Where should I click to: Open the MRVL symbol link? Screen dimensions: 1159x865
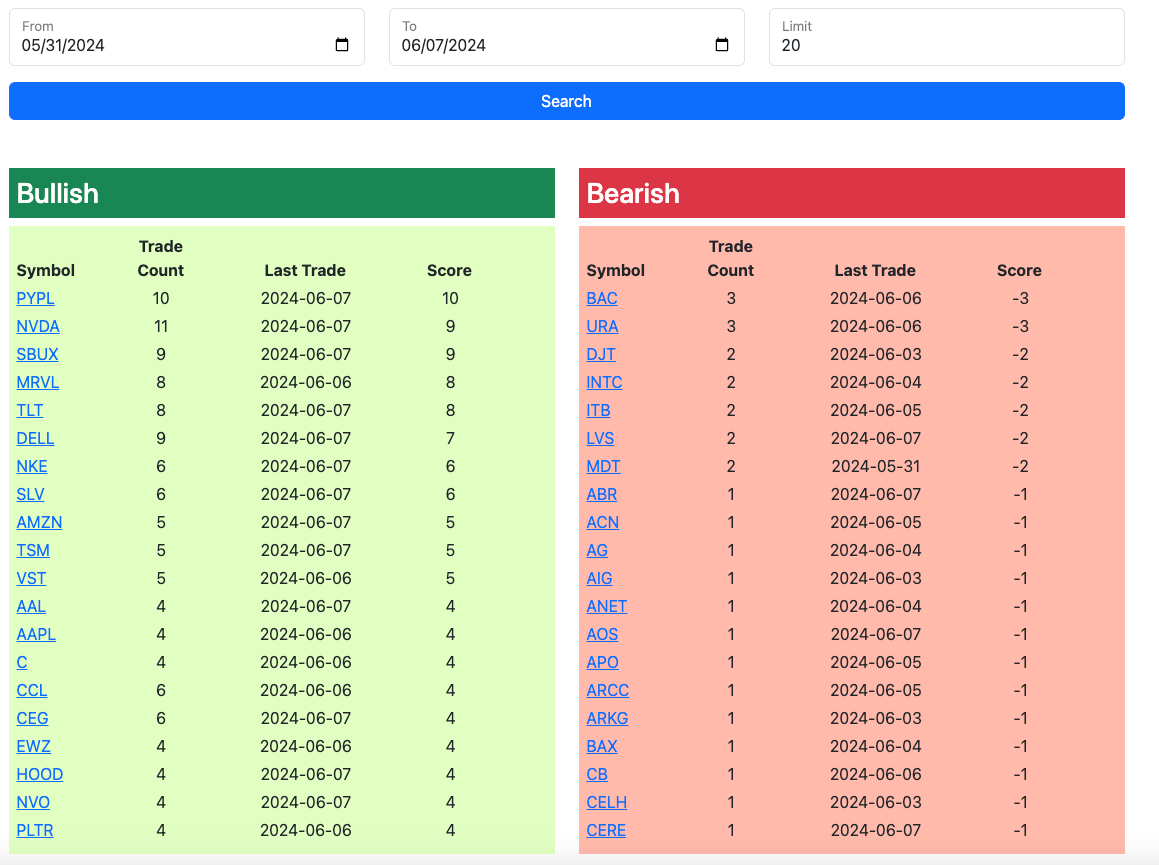pyautogui.click(x=38, y=383)
